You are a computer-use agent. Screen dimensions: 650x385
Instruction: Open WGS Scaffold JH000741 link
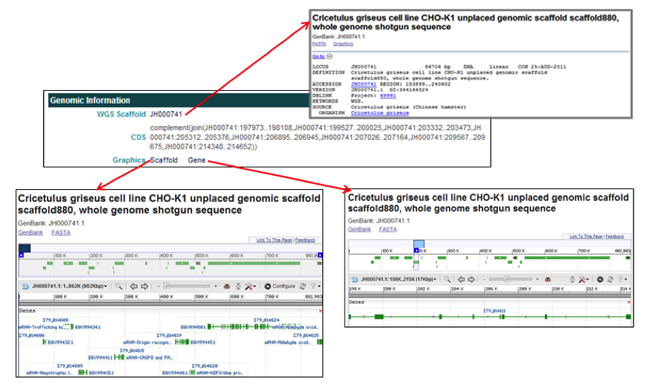click(166, 114)
